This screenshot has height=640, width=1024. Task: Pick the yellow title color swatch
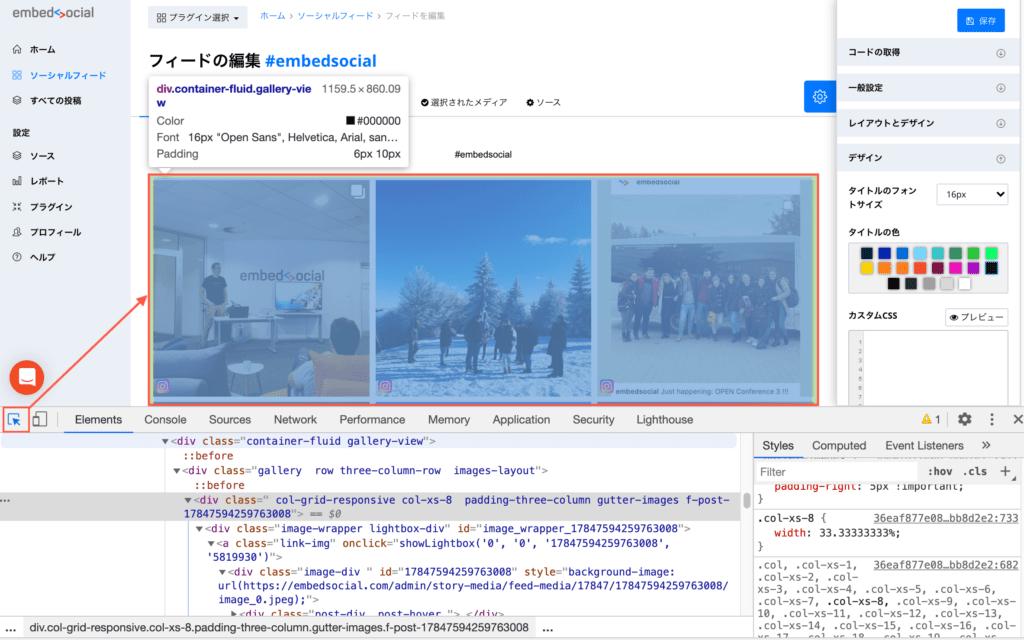[x=867, y=268]
